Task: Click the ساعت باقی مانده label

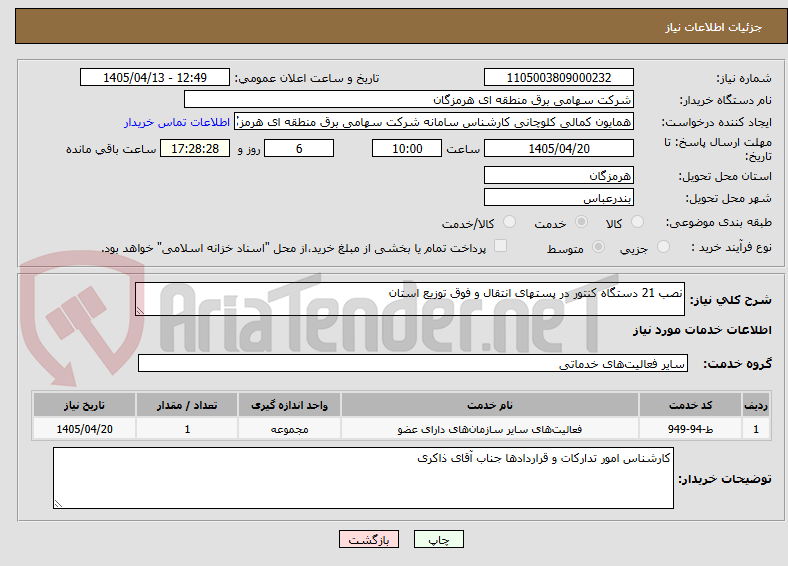Action: click(111, 149)
